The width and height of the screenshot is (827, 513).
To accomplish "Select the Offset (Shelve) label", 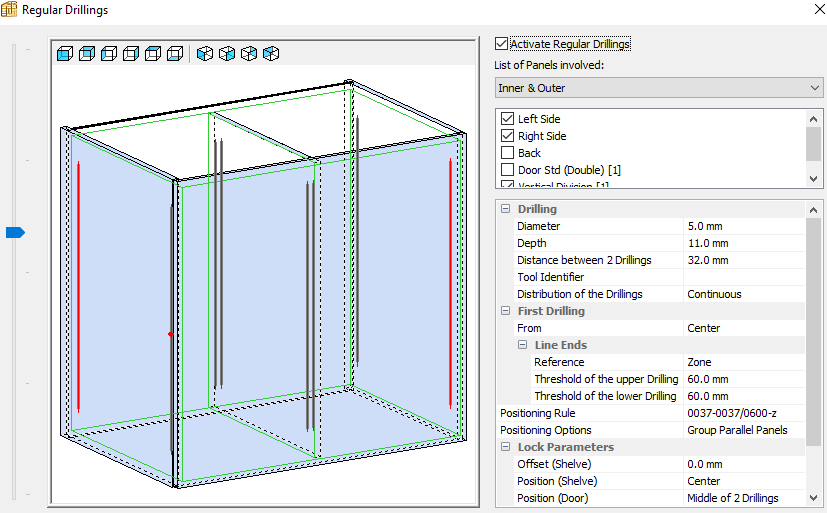I will pos(554,464).
